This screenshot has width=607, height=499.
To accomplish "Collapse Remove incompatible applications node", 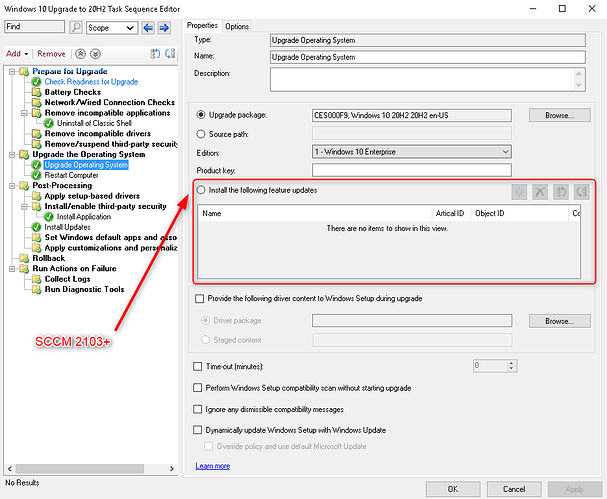I will click(24, 113).
